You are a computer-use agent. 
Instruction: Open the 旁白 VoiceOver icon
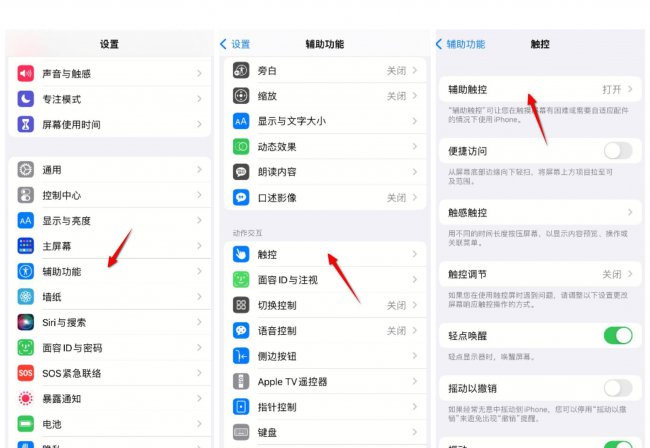(241, 70)
